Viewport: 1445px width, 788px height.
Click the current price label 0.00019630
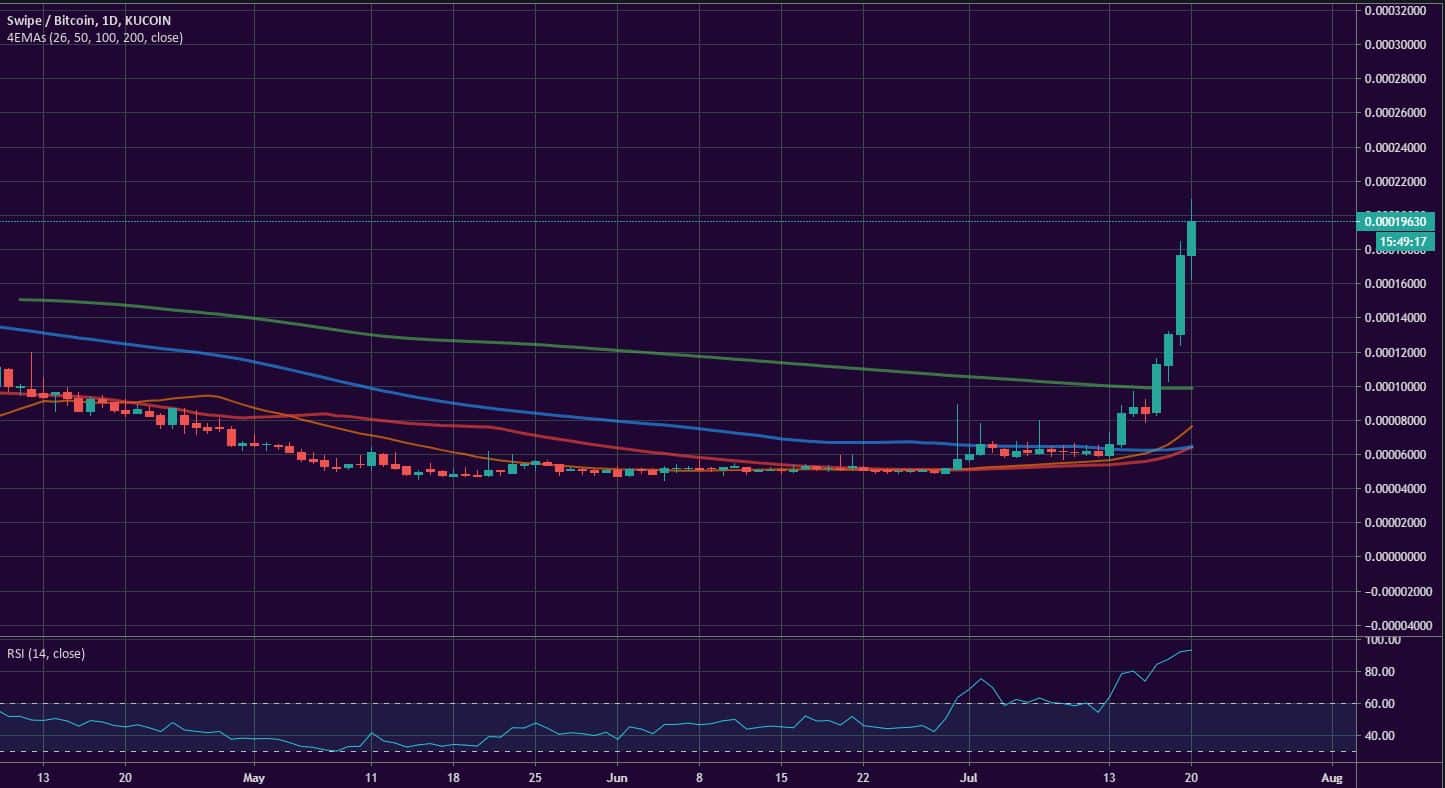click(x=1393, y=221)
